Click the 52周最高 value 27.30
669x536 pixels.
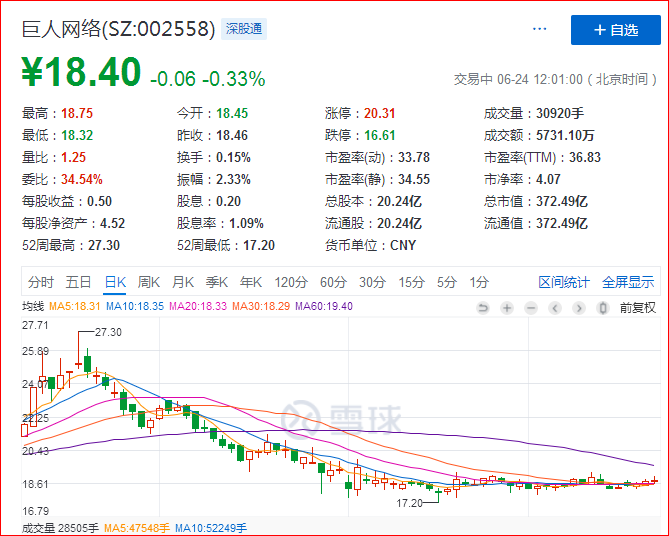(104, 245)
